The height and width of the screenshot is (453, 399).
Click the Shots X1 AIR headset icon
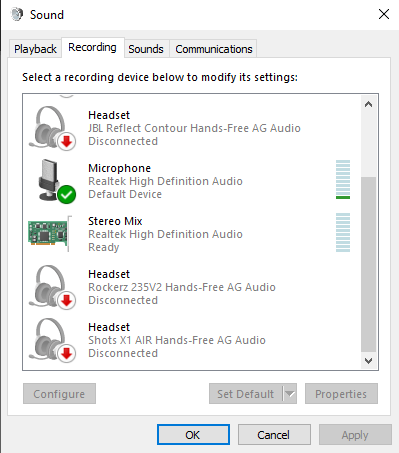pos(52,340)
